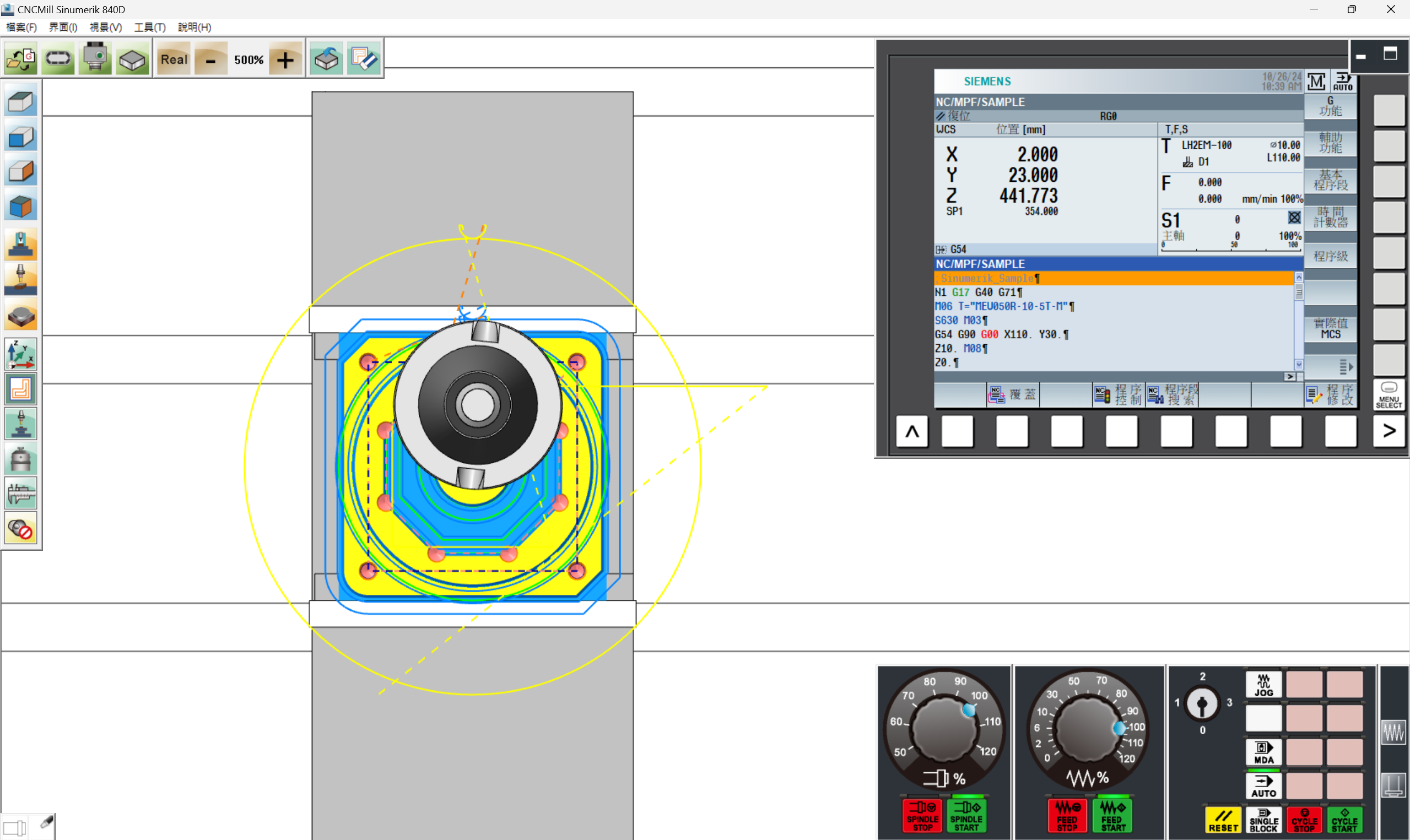Switch to JOG mode
This screenshot has height=840, width=1410.
point(1263,685)
